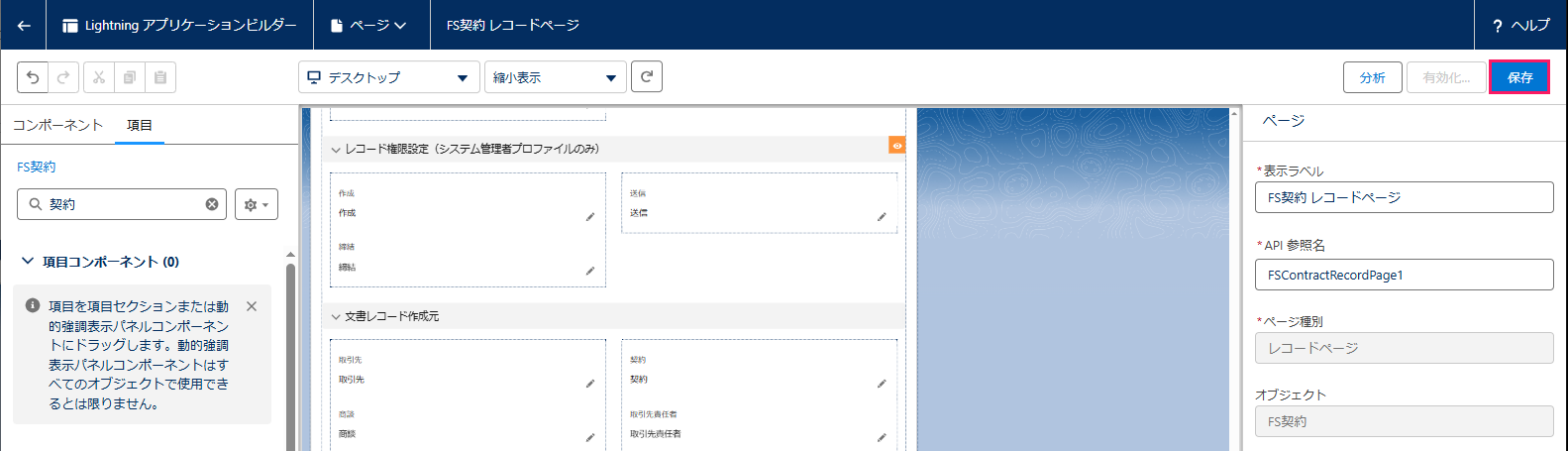Click the 表示ラベル input field
Image resolution: width=1568 pixels, height=451 pixels.
click(1405, 197)
